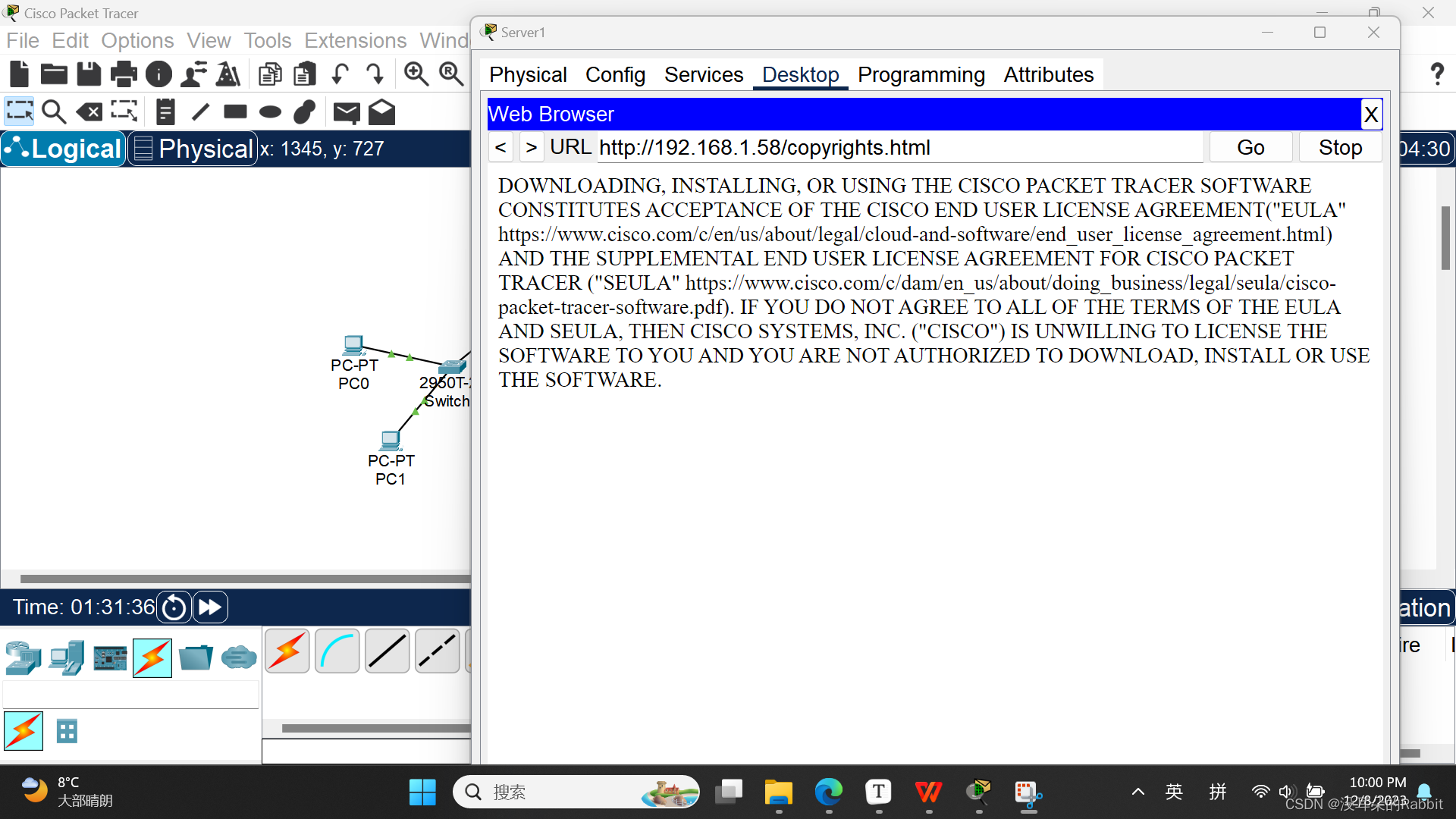The image size is (1456, 819).
Task: Select the Draw ellipse tool
Action: (270, 112)
